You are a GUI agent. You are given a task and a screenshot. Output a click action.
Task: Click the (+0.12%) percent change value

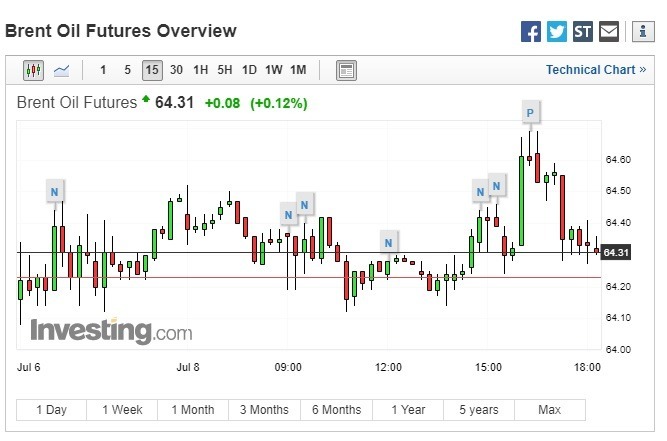pos(279,103)
